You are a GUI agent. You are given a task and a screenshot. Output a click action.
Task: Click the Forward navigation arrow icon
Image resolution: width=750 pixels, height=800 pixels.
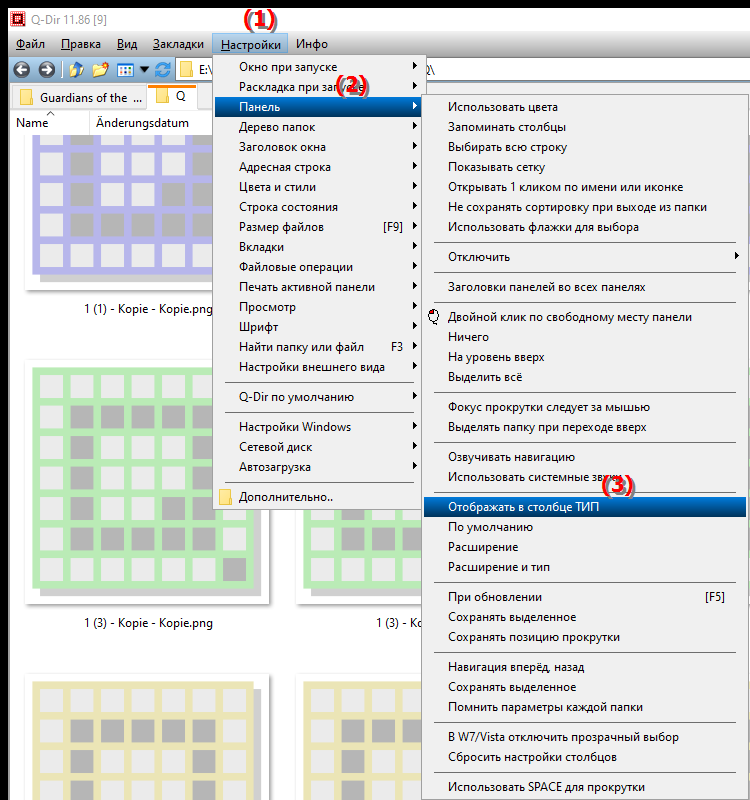(x=46, y=70)
